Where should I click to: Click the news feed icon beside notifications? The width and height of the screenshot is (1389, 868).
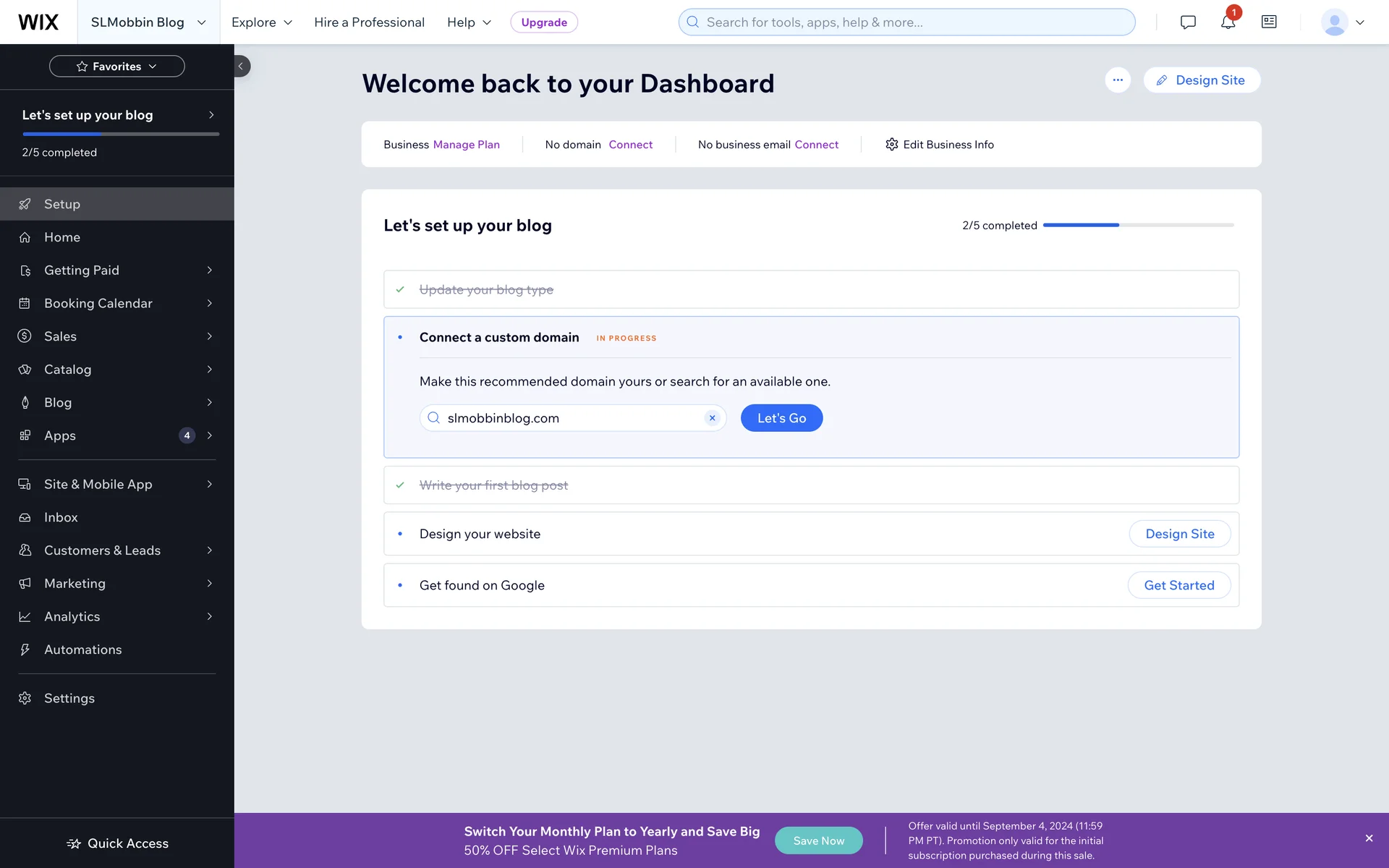(1269, 22)
